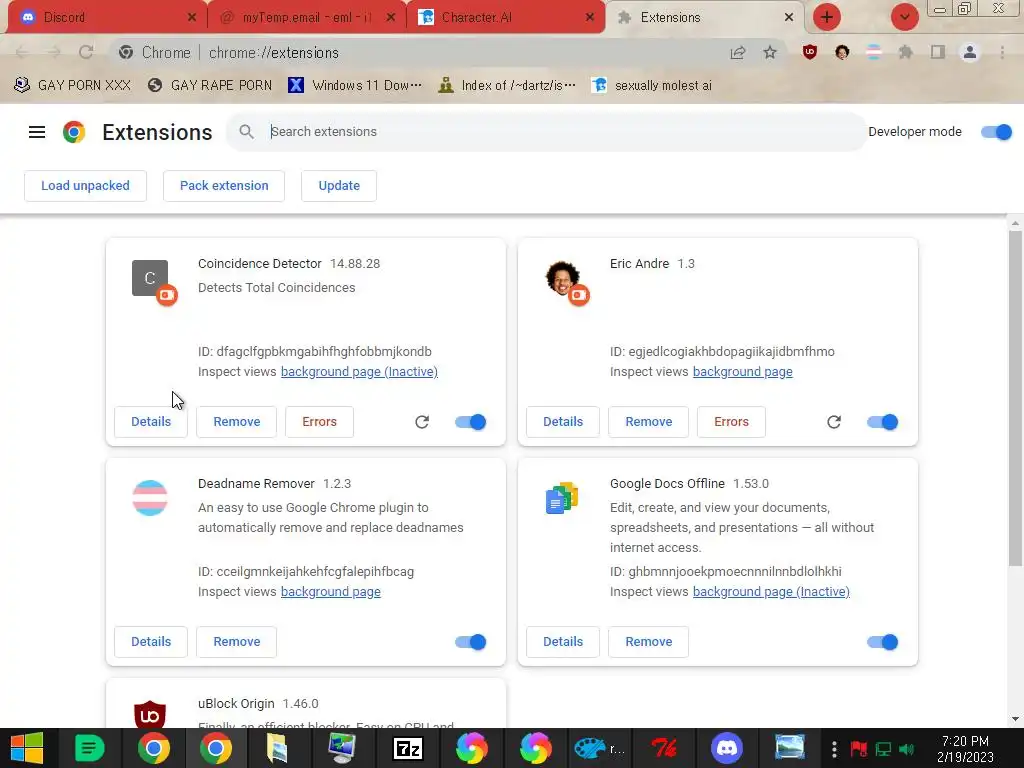Viewport: 1024px width, 768px height.
Task: Open the file explorer taskbar icon
Action: (278, 748)
